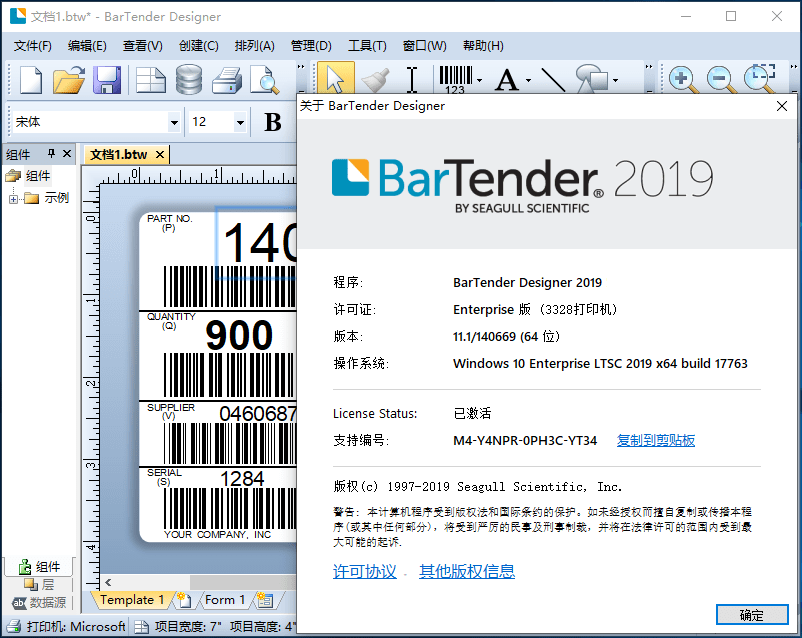
Task: Select the 组件 root tree item
Action: [38, 176]
